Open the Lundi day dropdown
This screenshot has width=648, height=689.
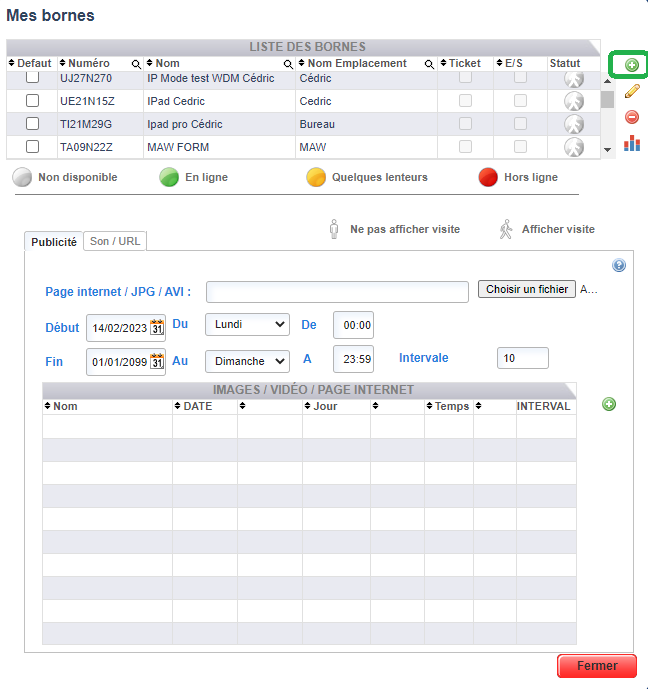(247, 324)
